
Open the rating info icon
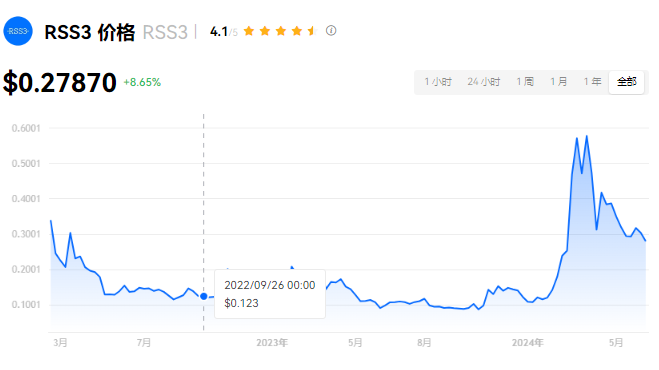pos(331,31)
